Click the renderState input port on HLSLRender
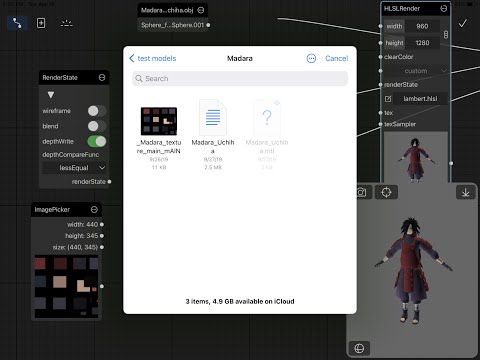Viewport: 480px width, 360px height. [x=380, y=85]
